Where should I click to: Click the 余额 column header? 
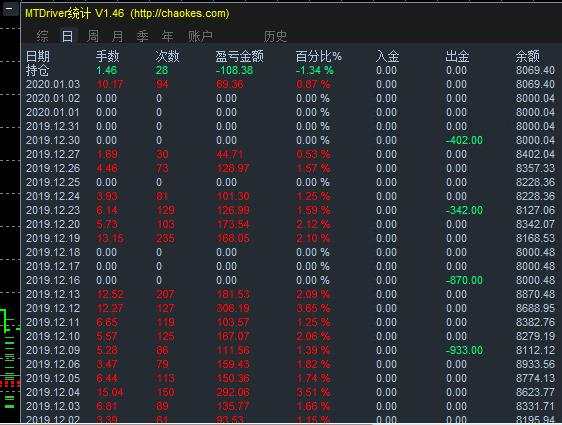(528, 56)
